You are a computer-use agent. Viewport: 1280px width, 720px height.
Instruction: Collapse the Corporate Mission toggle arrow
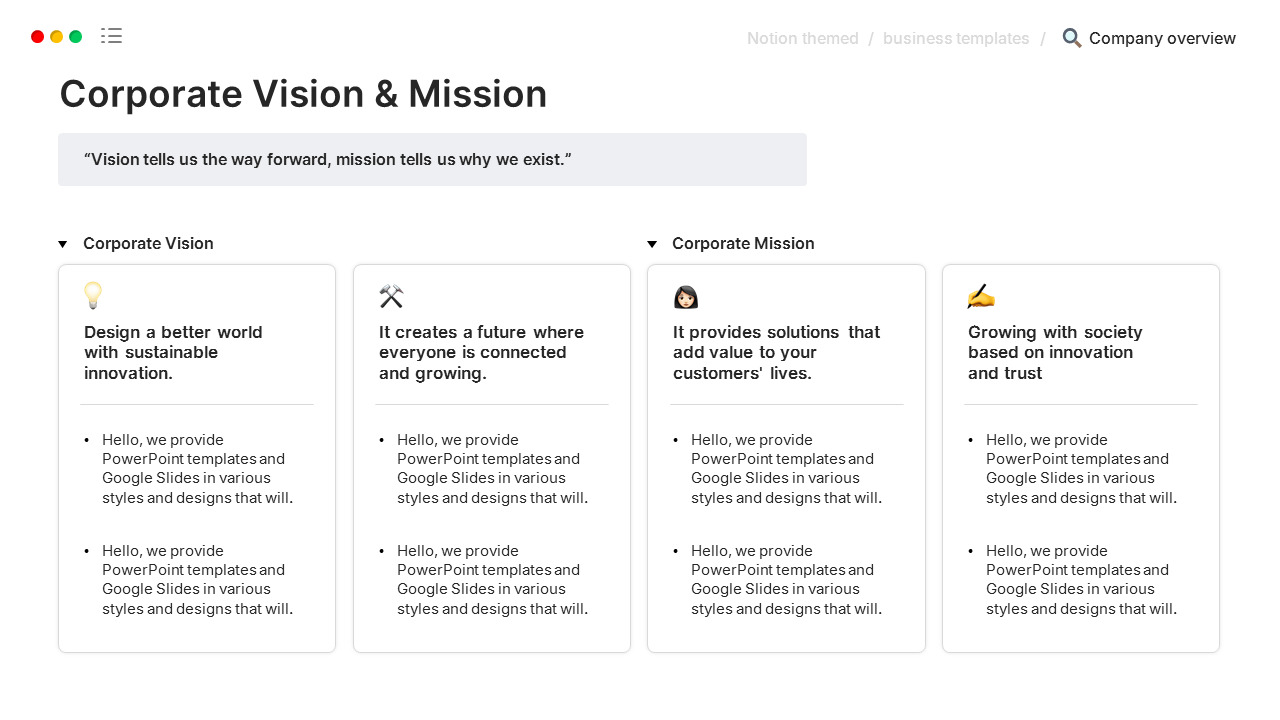652,244
